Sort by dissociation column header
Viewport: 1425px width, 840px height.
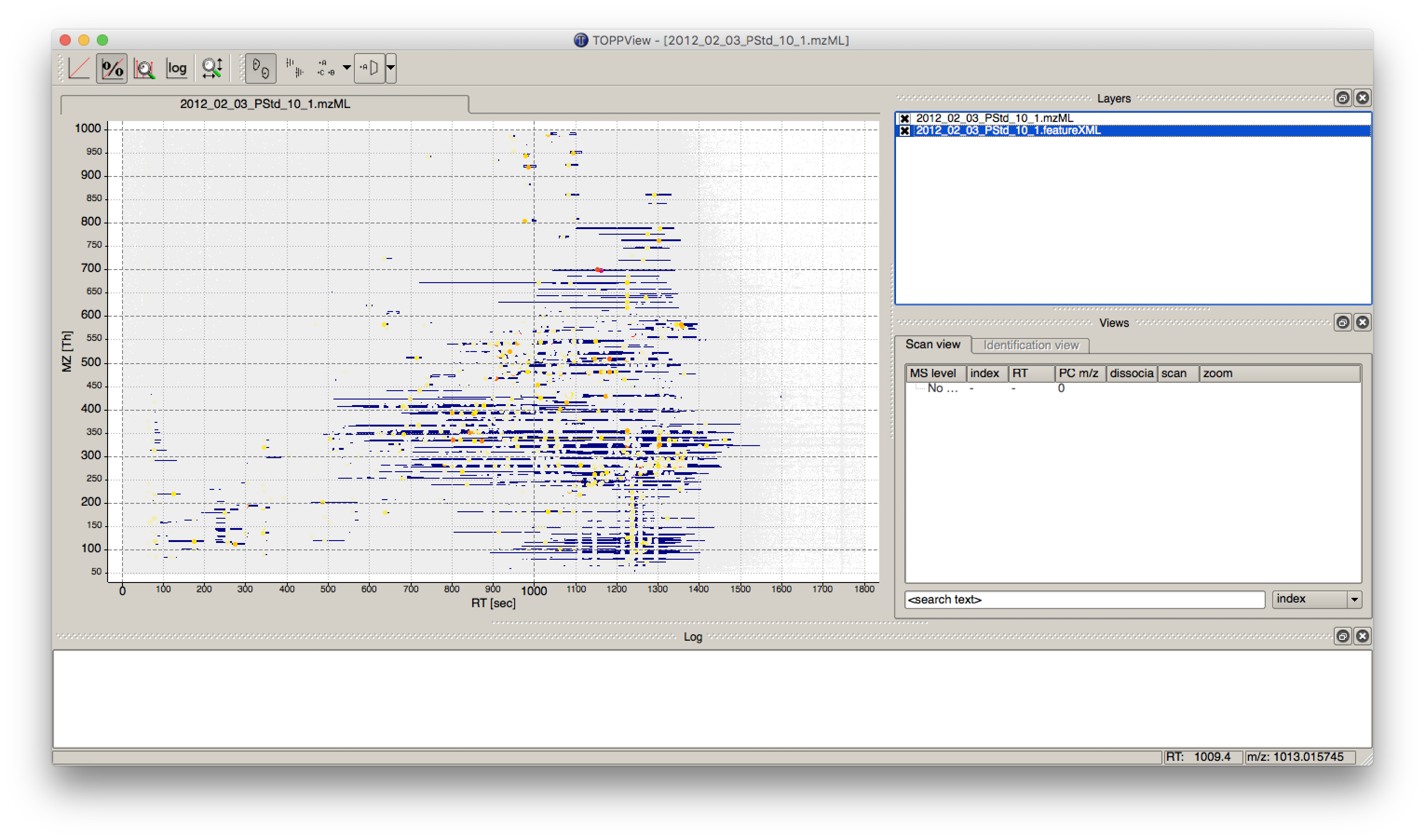[1132, 373]
